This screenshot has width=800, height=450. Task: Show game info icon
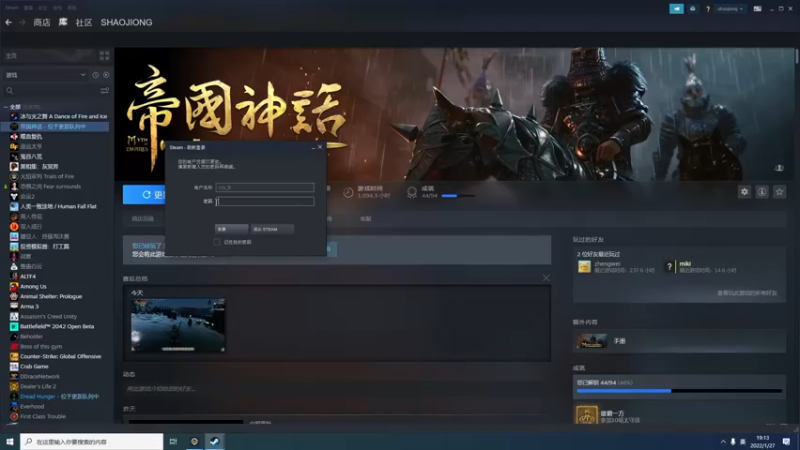pos(762,192)
